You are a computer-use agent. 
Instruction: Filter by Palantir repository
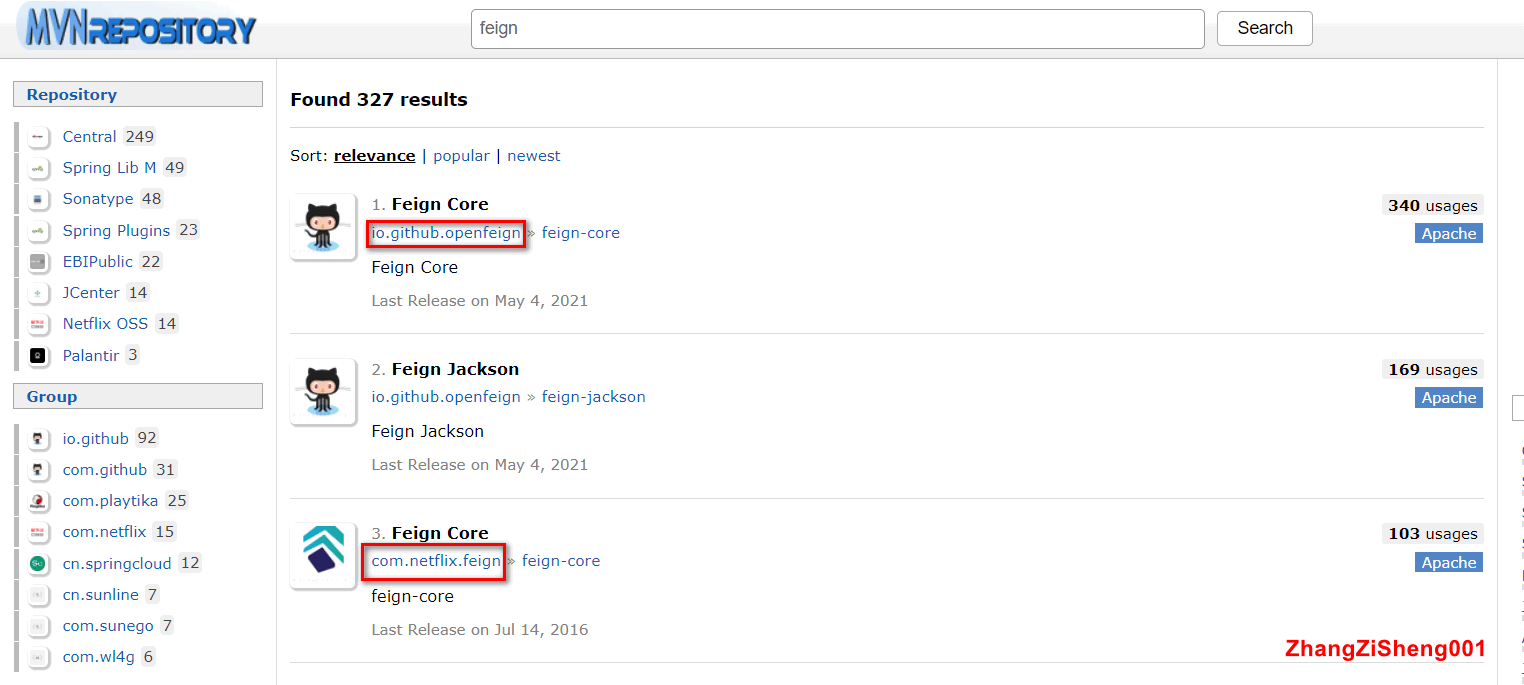click(x=90, y=356)
